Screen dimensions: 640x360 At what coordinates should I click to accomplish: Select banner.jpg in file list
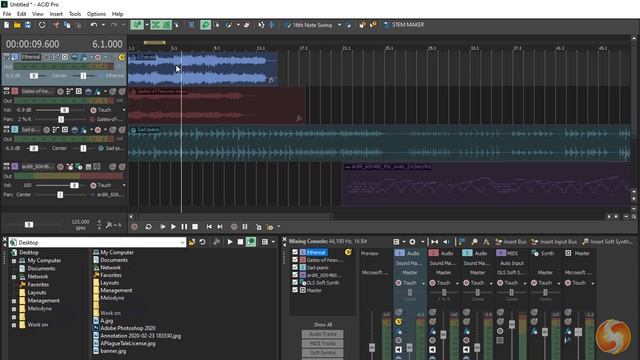109,351
